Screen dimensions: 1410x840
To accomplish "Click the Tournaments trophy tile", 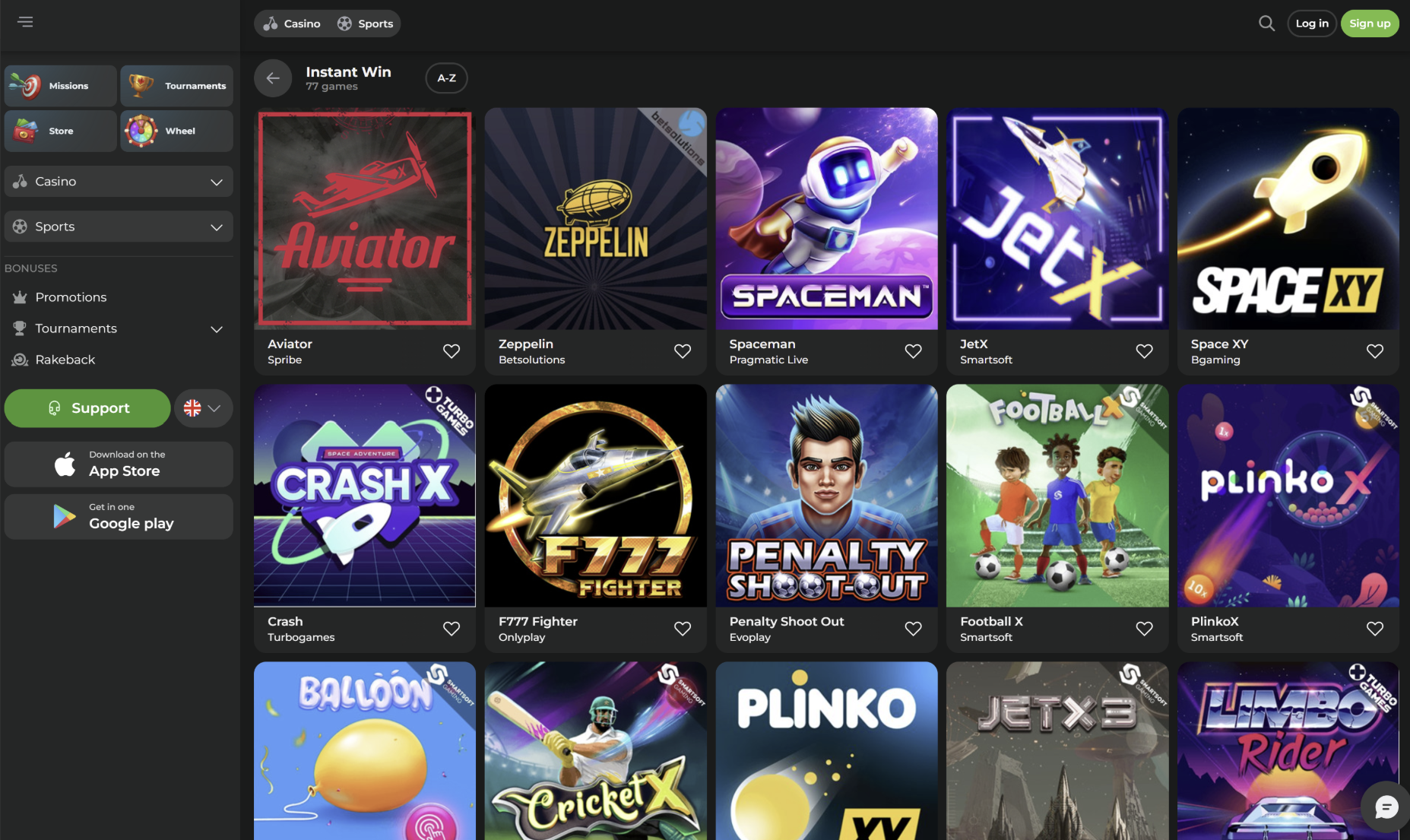I will 176,86.
